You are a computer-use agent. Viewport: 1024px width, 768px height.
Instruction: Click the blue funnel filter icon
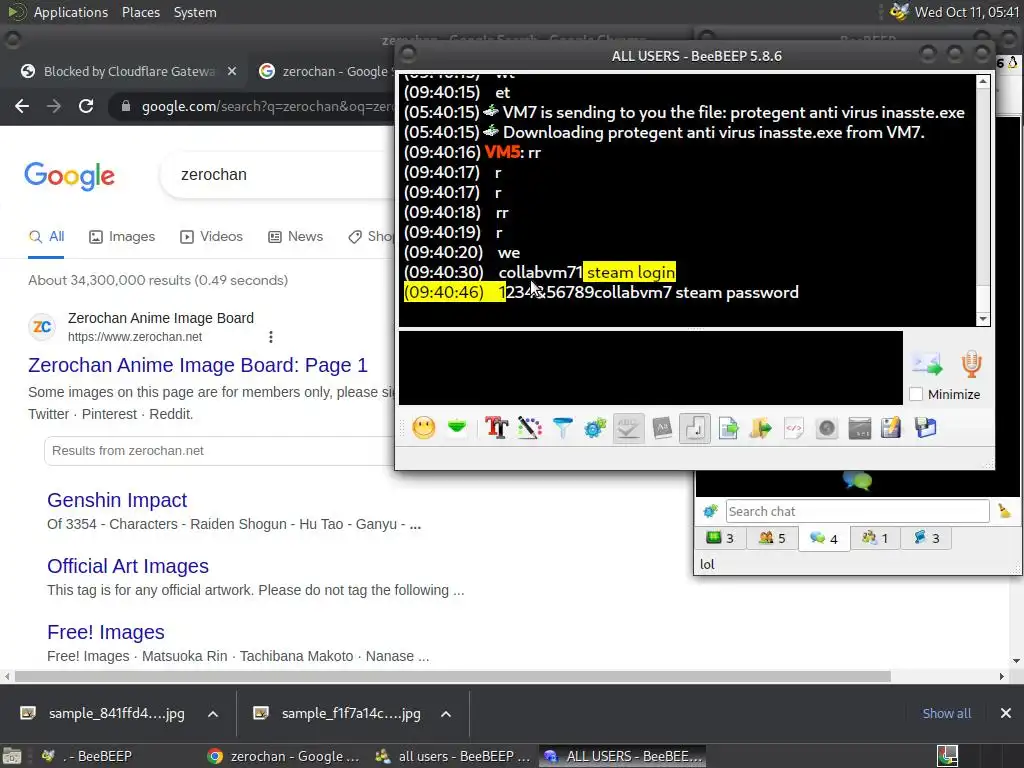click(x=562, y=428)
